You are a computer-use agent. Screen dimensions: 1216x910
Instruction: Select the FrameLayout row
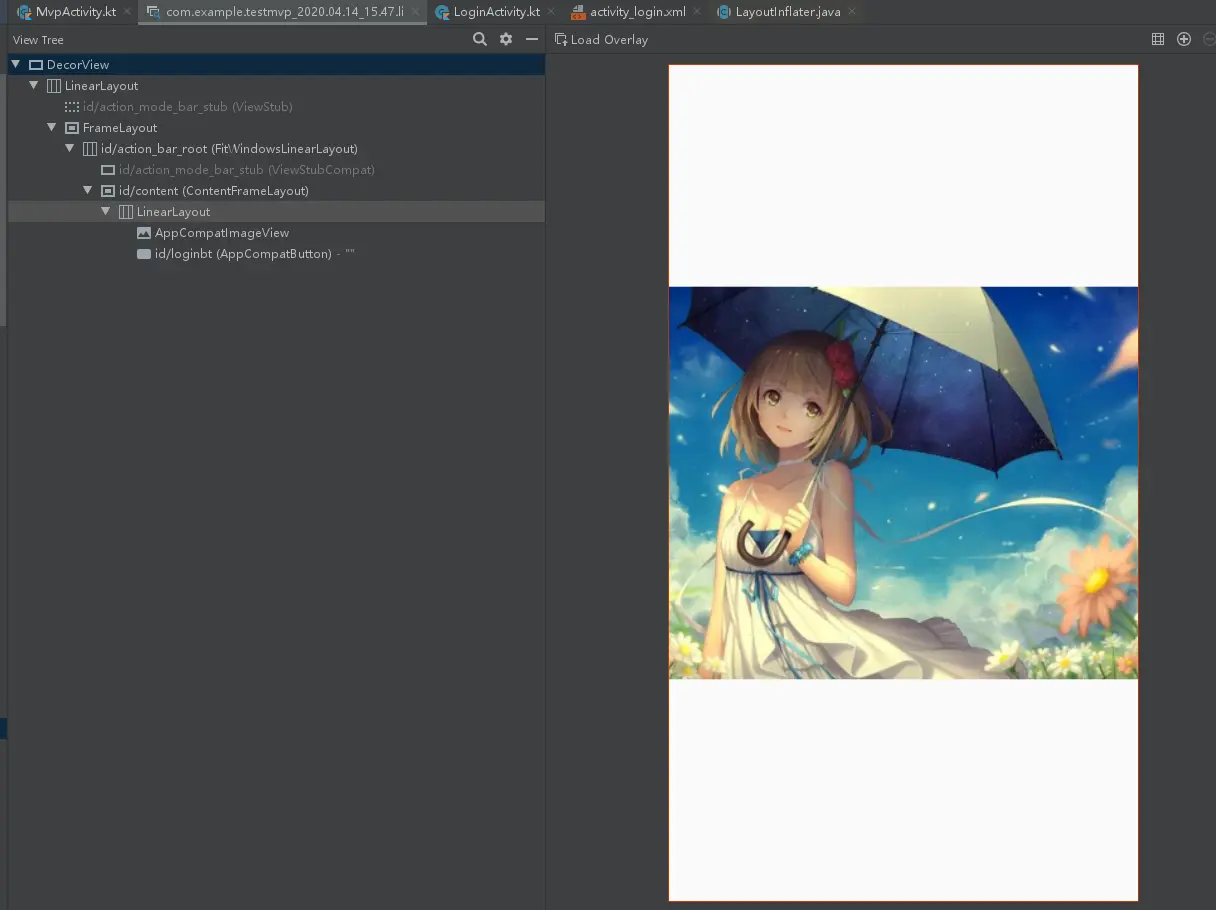tap(276, 127)
